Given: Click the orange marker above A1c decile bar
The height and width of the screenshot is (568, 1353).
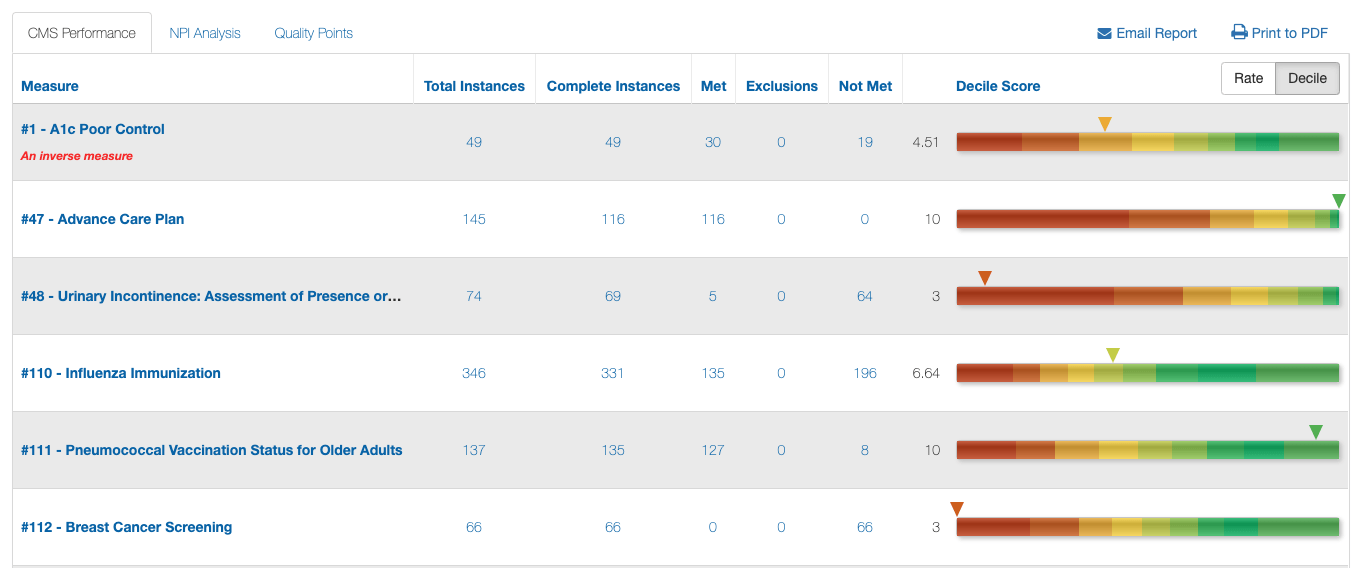Looking at the screenshot, I should tap(1105, 124).
